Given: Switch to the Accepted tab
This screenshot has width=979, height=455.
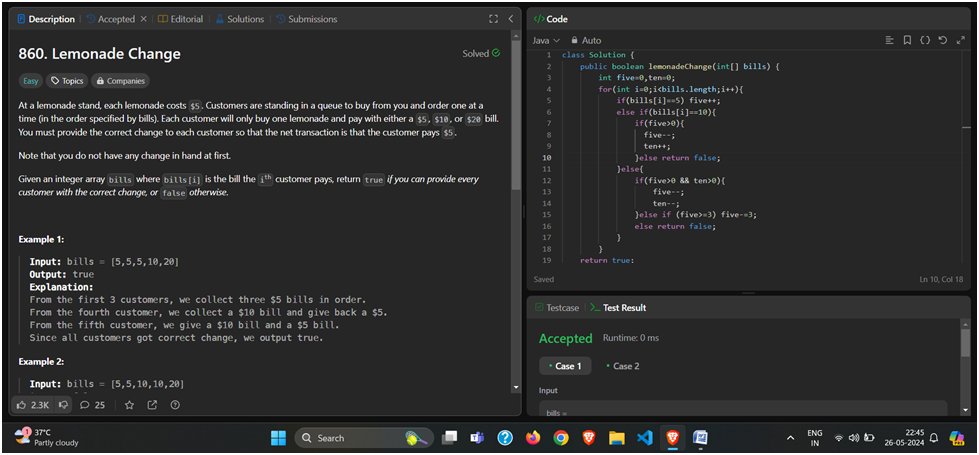Looking at the screenshot, I should point(111,19).
